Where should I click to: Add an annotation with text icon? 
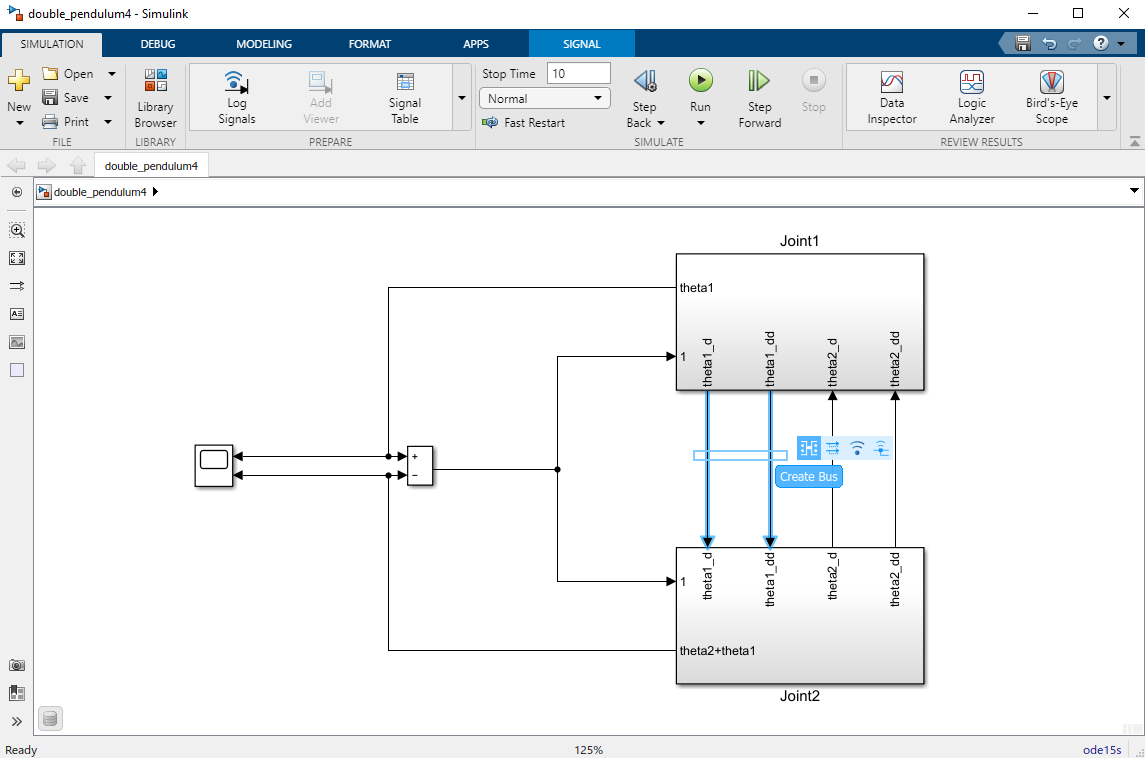[17, 314]
